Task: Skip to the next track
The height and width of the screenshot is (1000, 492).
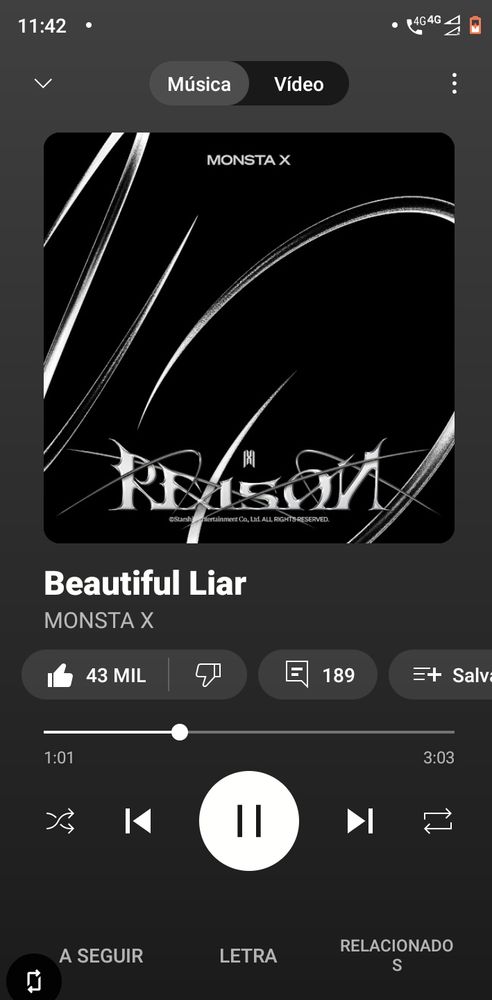Action: pos(359,821)
